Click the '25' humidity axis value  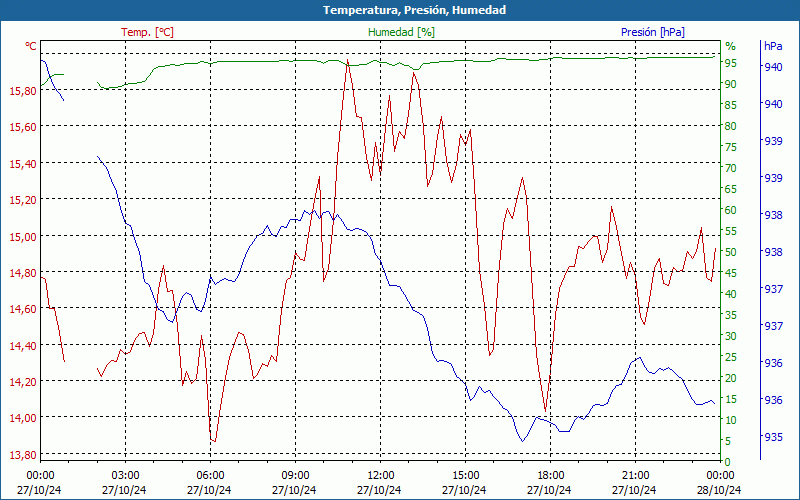tap(731, 357)
